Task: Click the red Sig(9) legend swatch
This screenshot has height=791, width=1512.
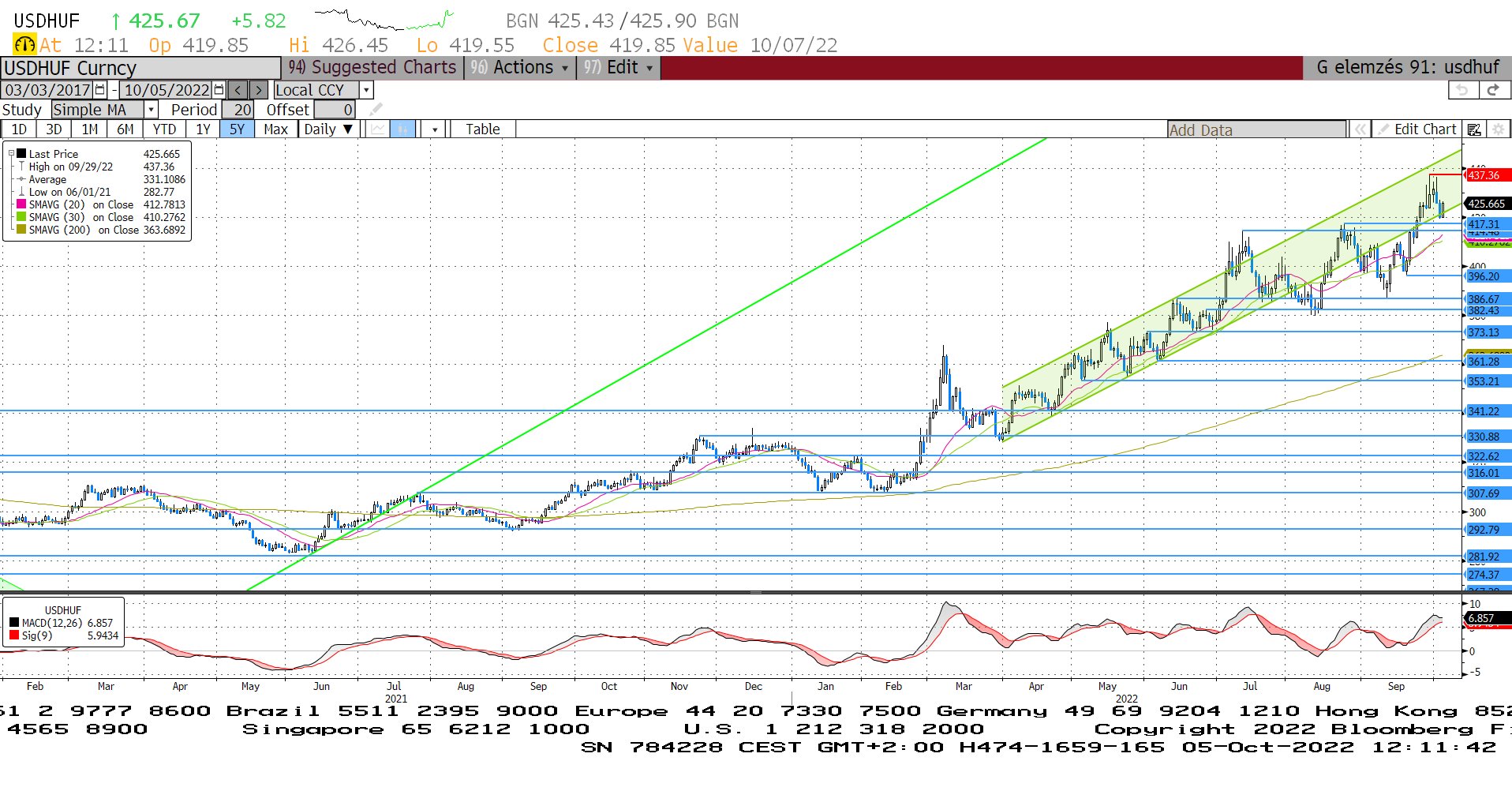Action: (14, 635)
